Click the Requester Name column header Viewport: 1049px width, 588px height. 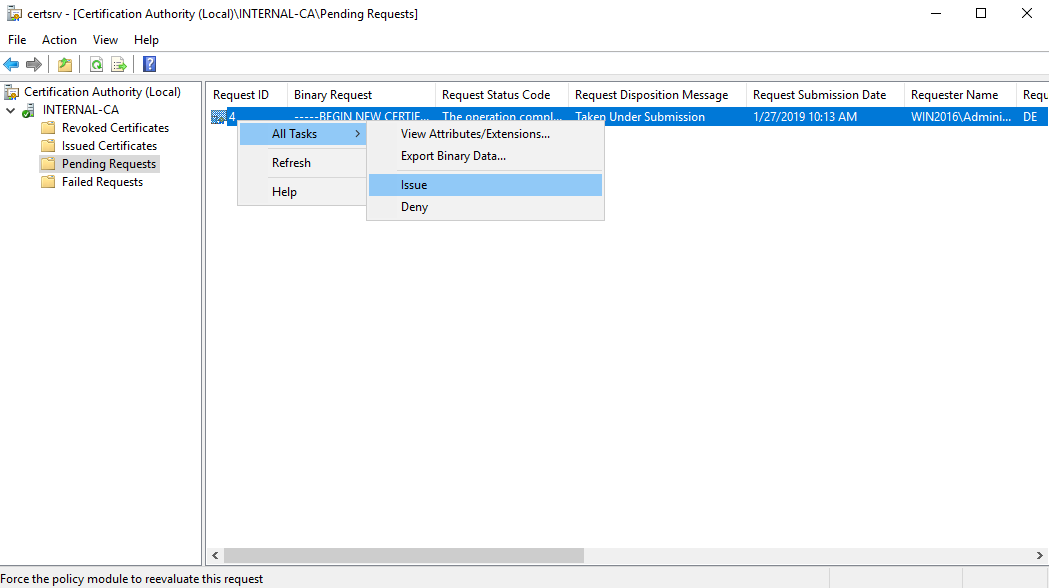coord(954,95)
